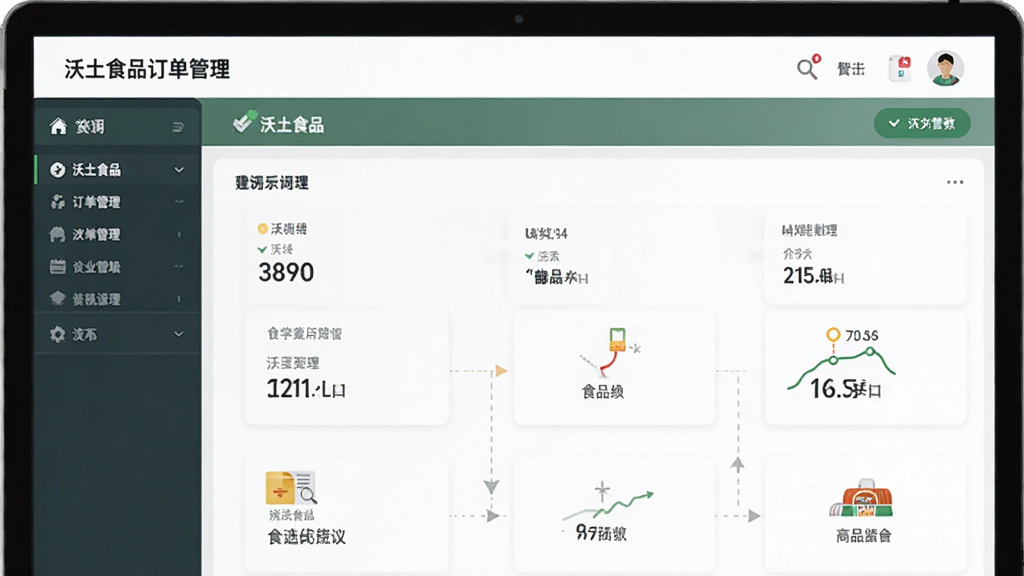Expand the chevron on the gear row

pyautogui.click(x=179, y=334)
